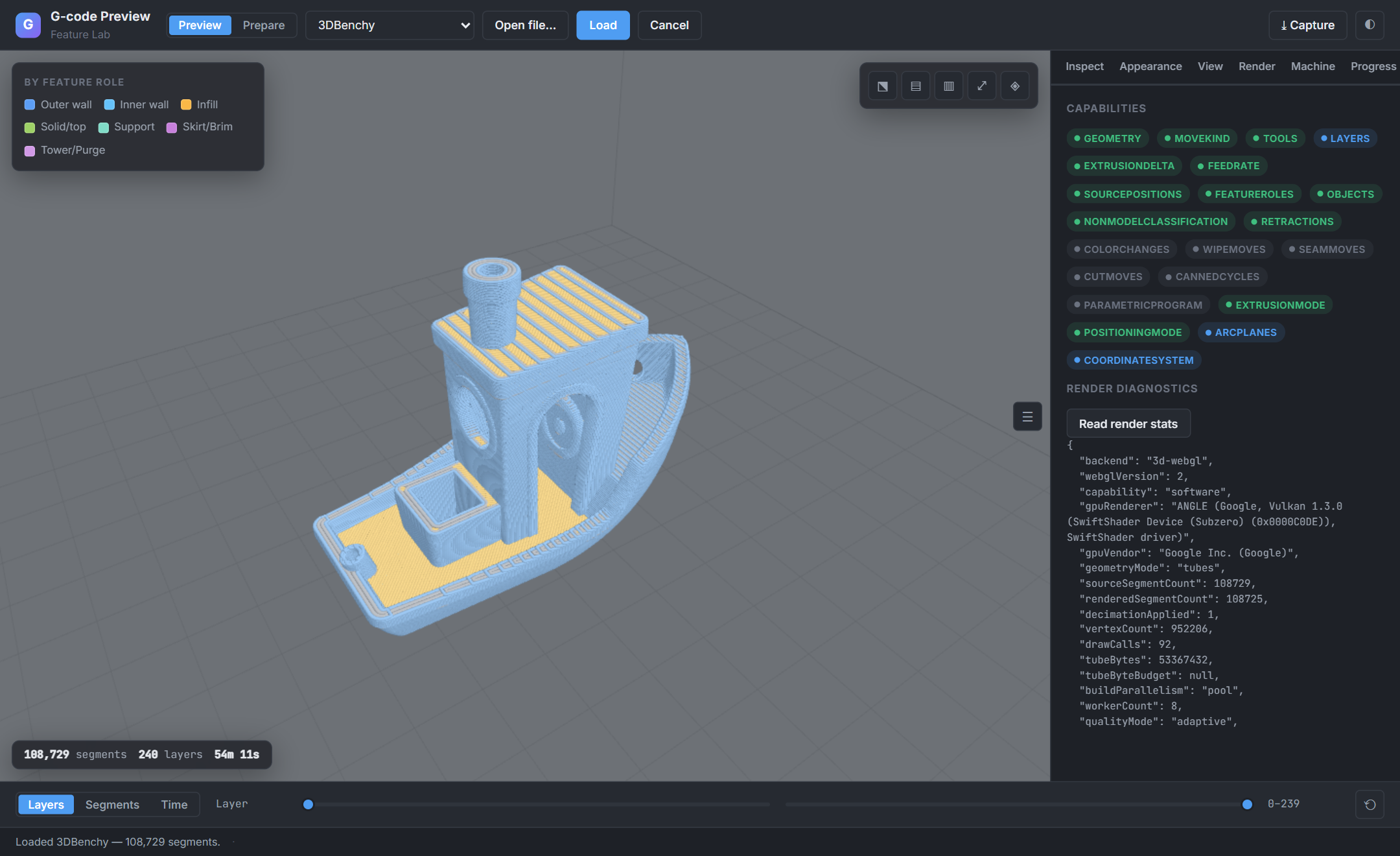The image size is (1400, 856).
Task: Click the upper layer range slider handle
Action: [1247, 804]
